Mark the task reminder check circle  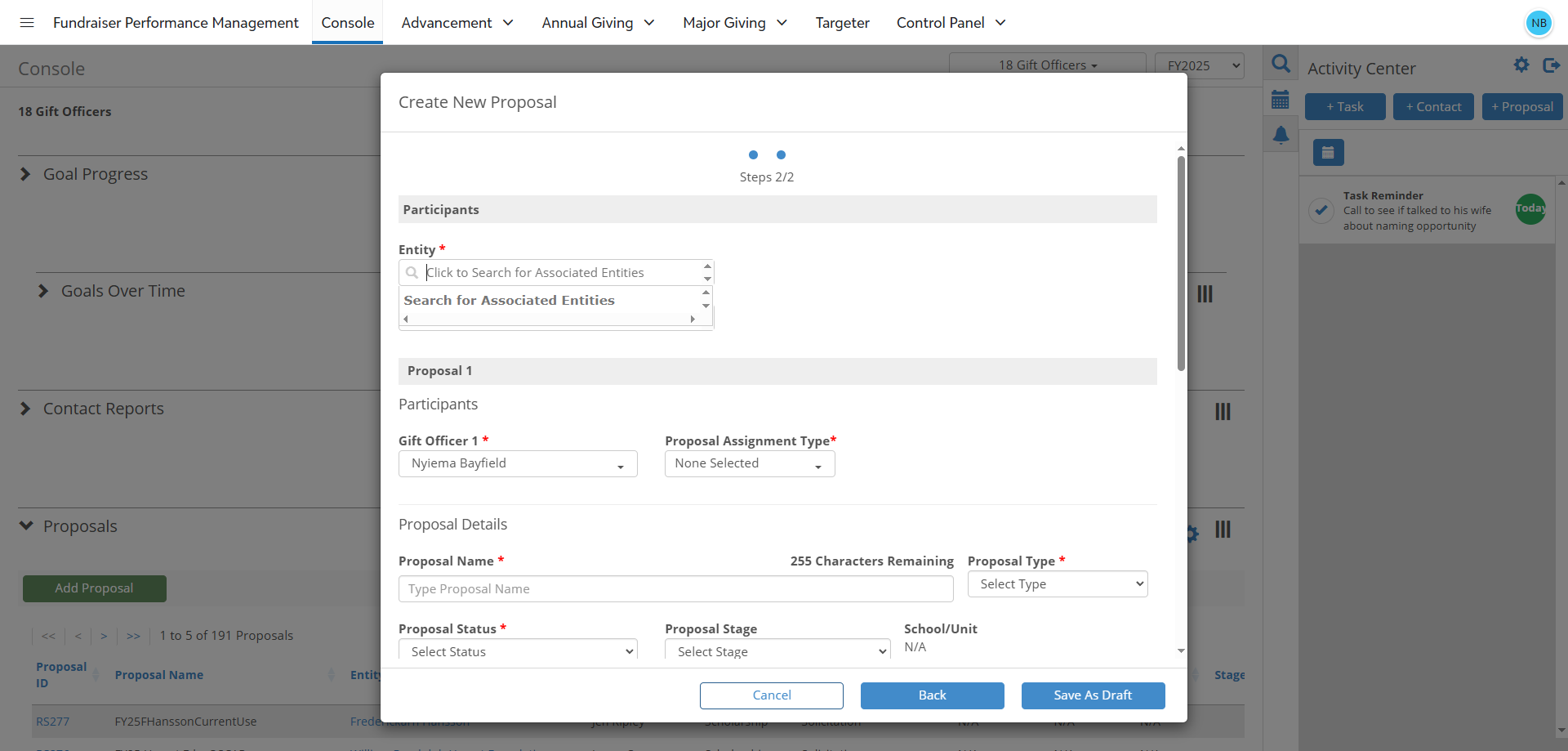point(1321,210)
